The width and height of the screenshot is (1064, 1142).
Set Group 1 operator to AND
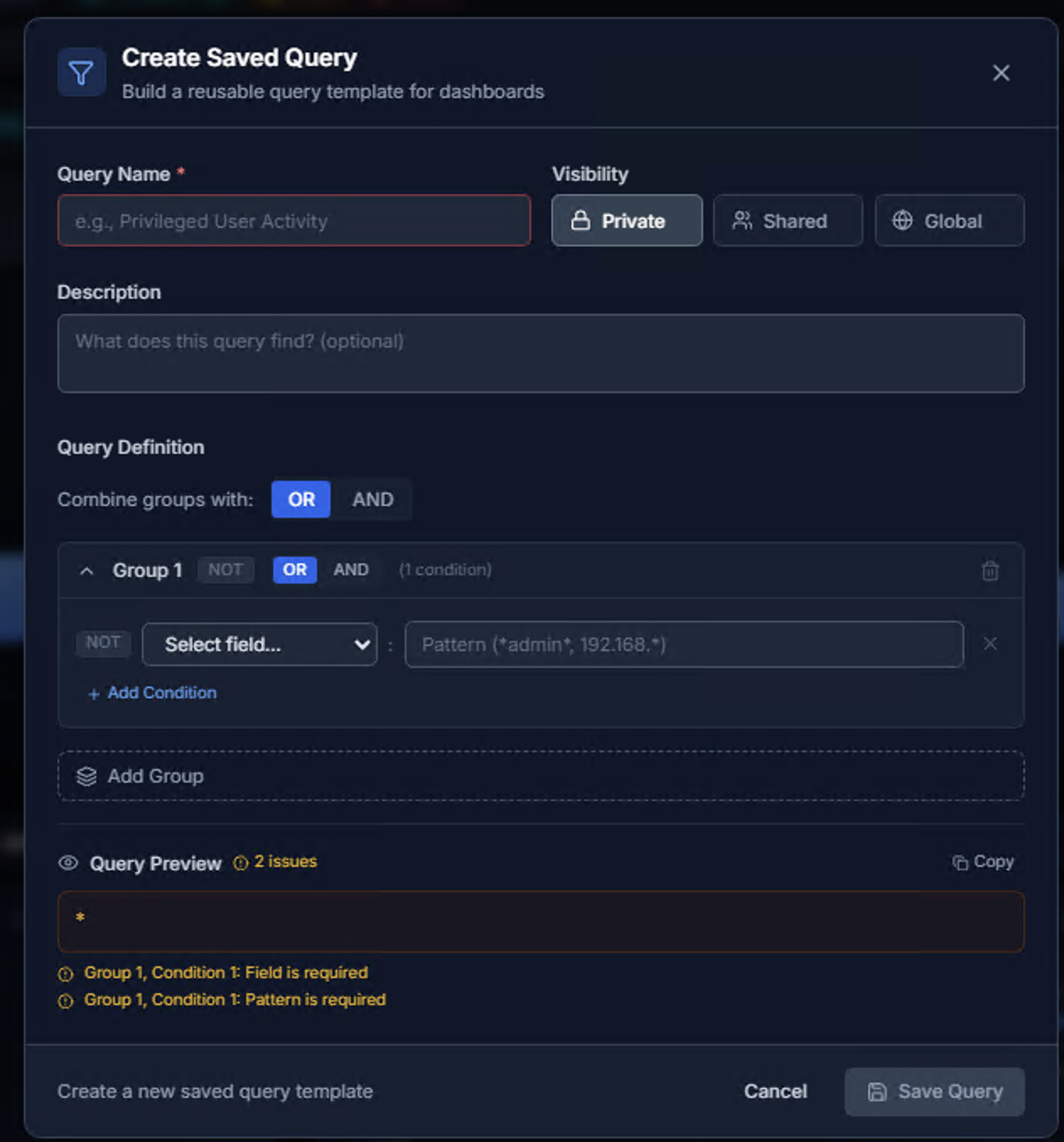pyautogui.click(x=351, y=569)
